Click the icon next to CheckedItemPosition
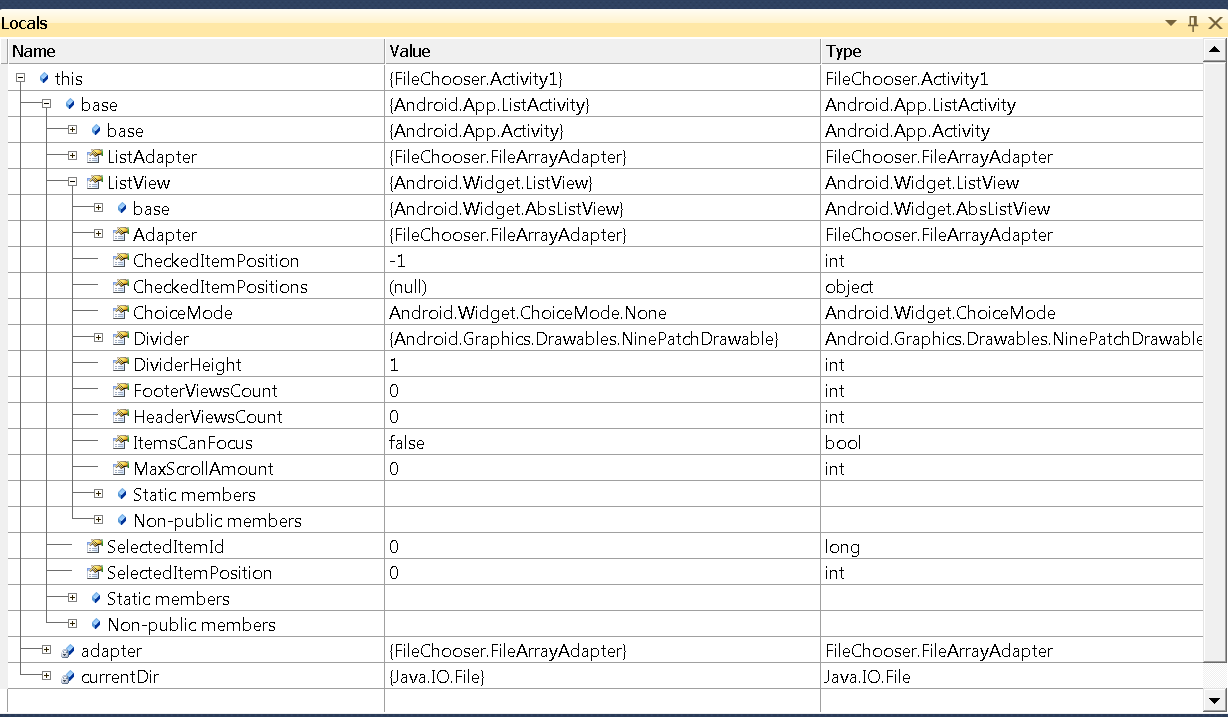This screenshot has height=717, width=1228. [x=121, y=261]
